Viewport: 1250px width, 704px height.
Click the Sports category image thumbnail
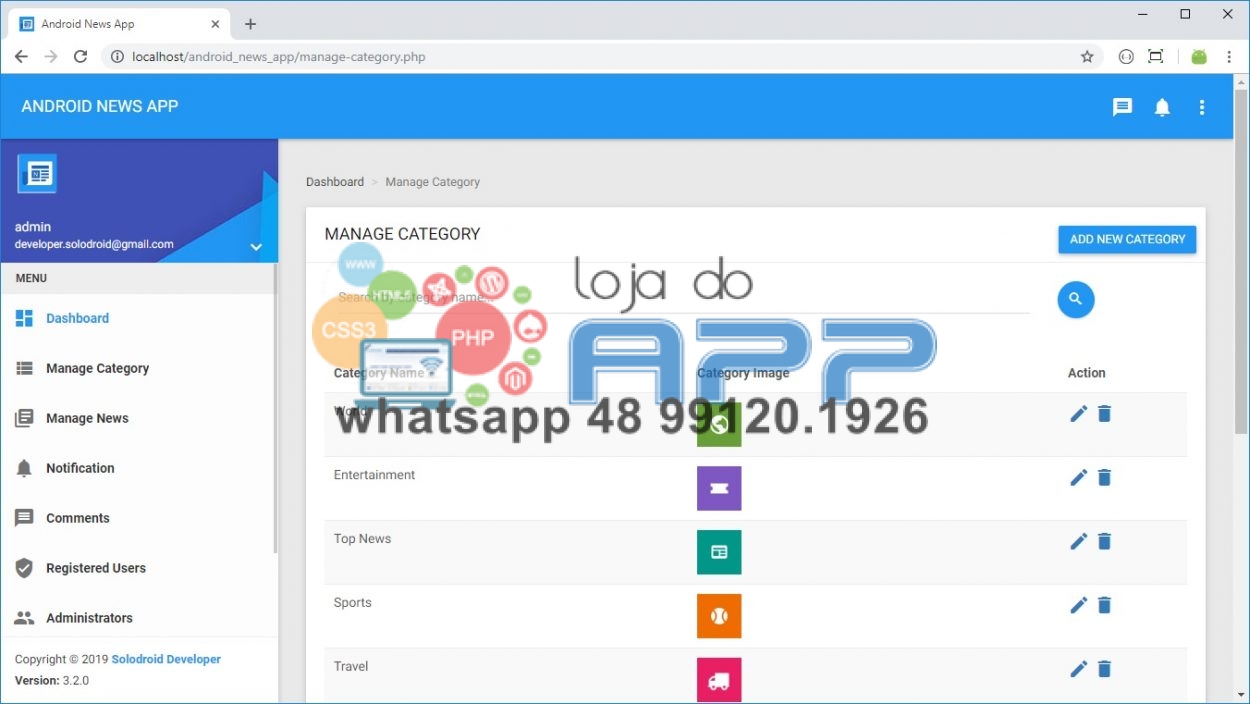tap(719, 616)
